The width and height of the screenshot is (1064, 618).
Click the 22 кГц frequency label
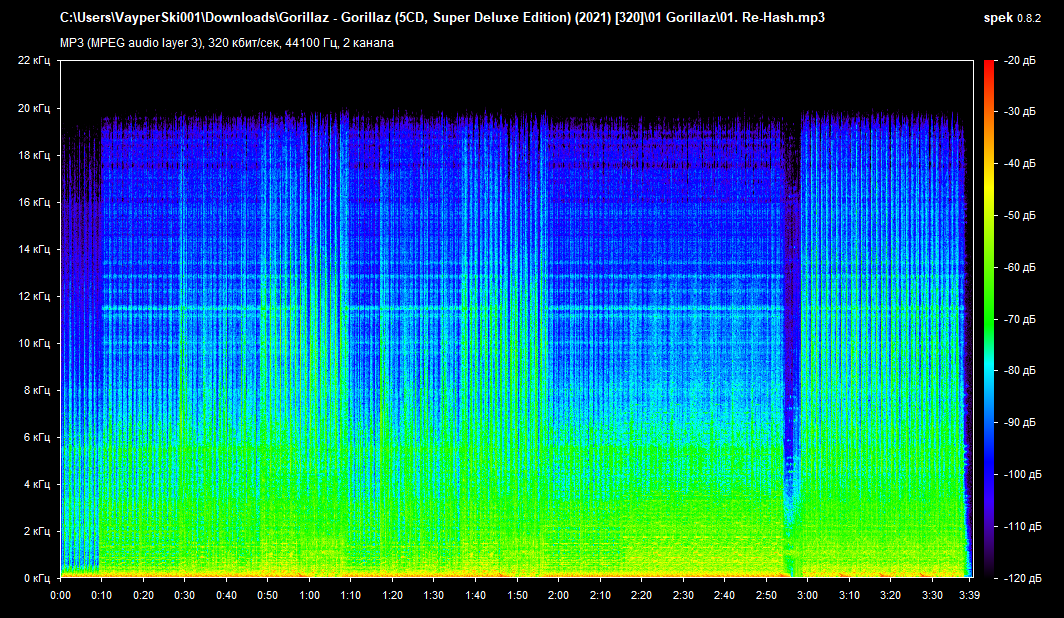click(x=33, y=61)
